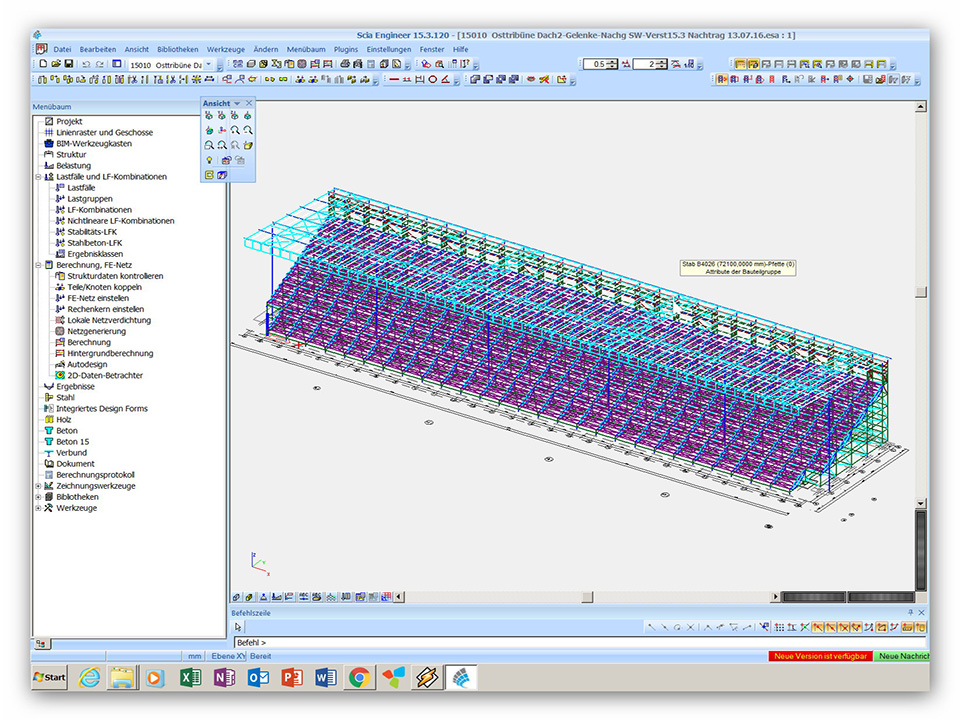Screen dimensions: 960x720
Task: Open the Bibliotheken menu
Action: tap(177, 49)
